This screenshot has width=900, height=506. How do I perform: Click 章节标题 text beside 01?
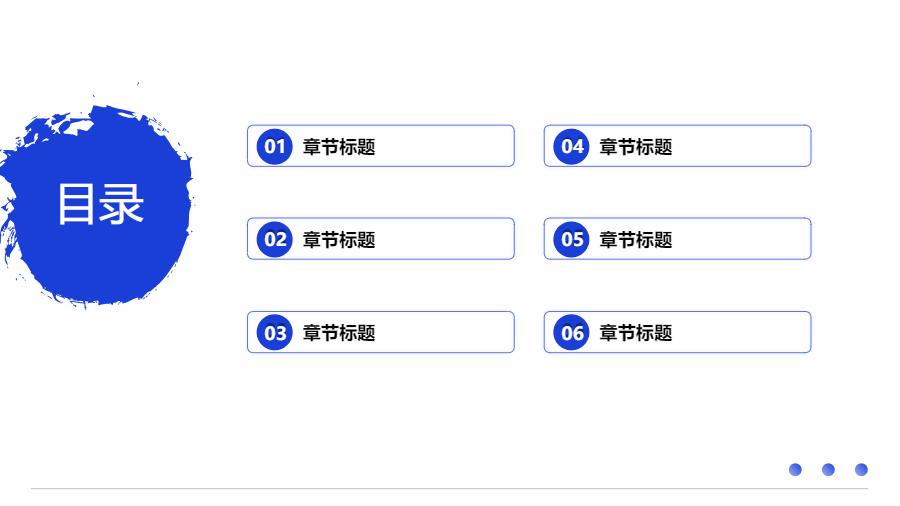pos(339,147)
